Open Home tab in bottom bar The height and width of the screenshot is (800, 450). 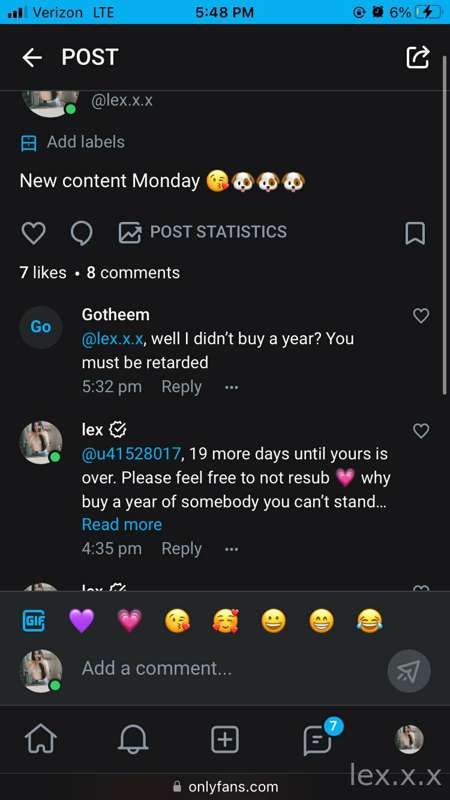pos(40,739)
